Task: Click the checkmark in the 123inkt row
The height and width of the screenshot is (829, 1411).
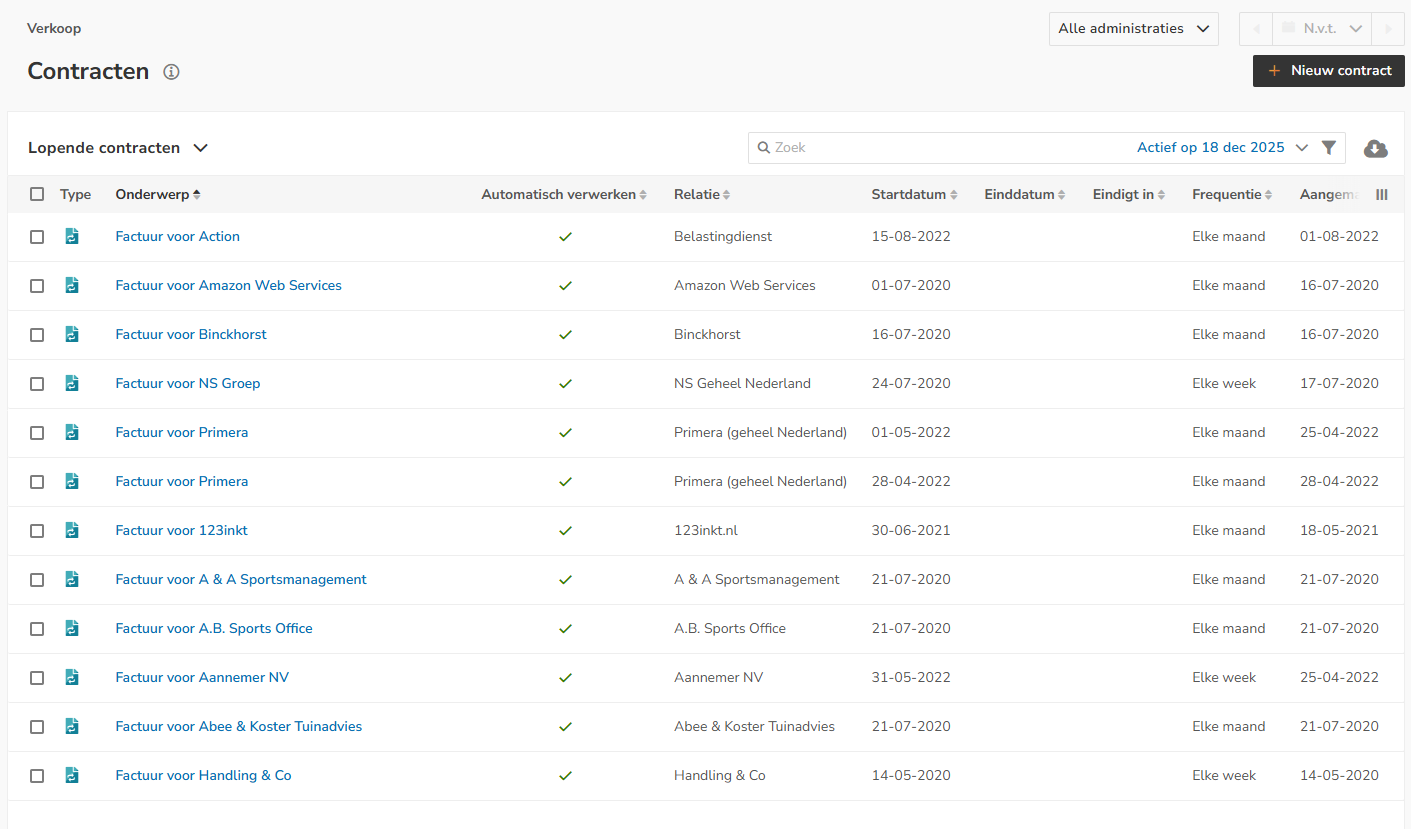Action: pyautogui.click(x=565, y=531)
